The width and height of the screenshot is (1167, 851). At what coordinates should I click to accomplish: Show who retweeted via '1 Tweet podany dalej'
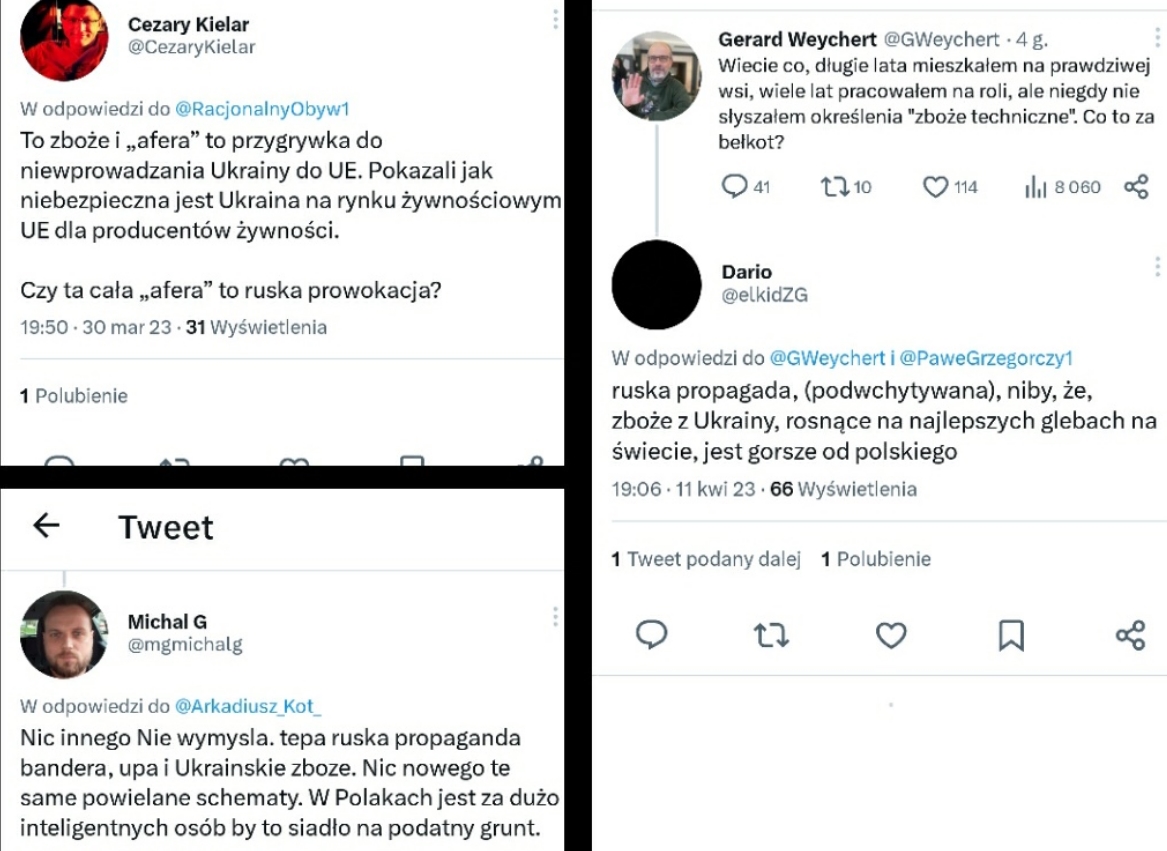[706, 559]
